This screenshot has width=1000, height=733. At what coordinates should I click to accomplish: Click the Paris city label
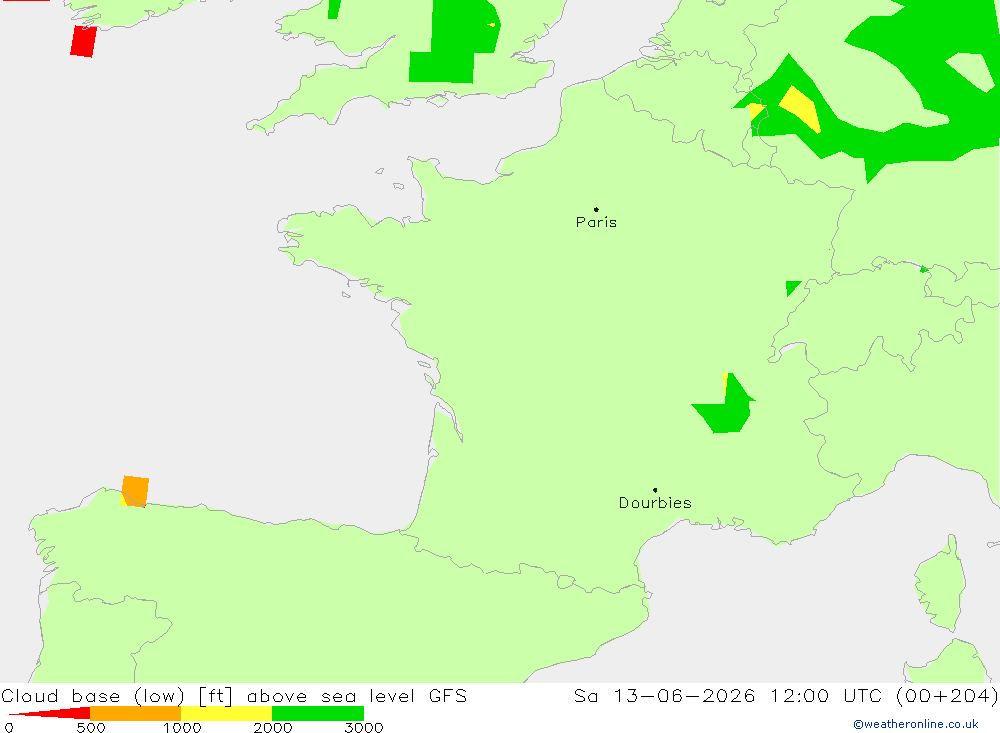point(596,223)
